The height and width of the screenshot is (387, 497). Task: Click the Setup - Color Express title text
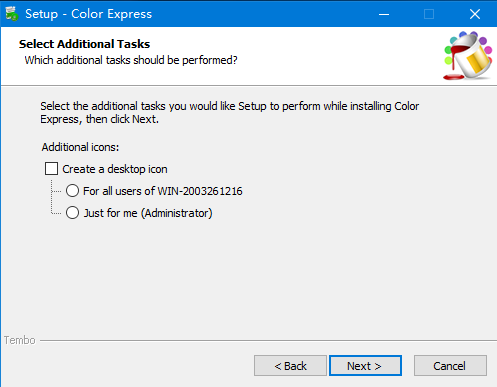tap(89, 14)
